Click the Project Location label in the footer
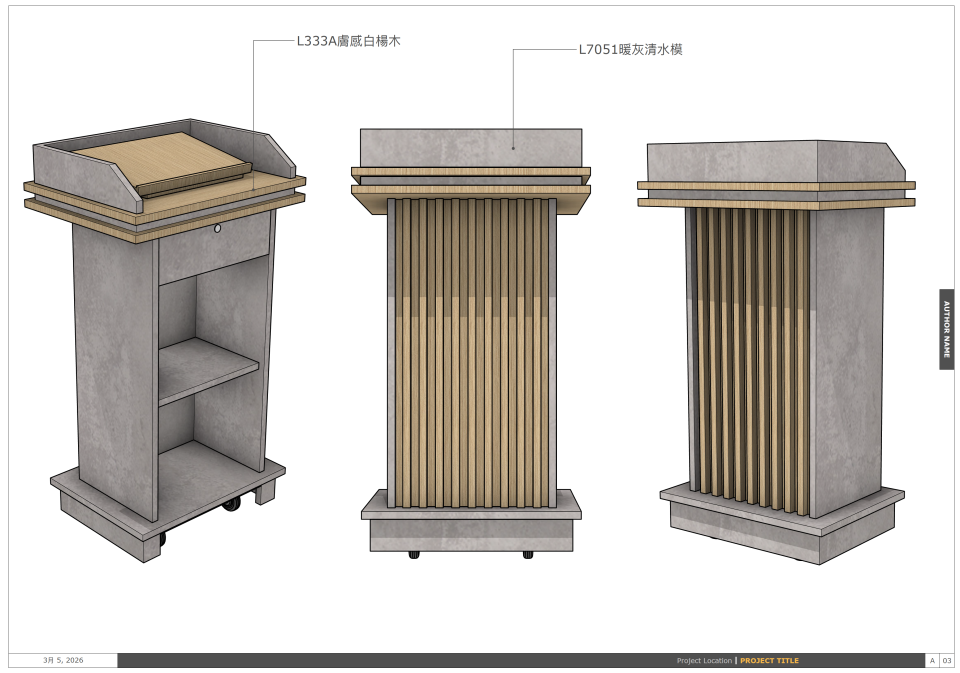 coord(704,659)
